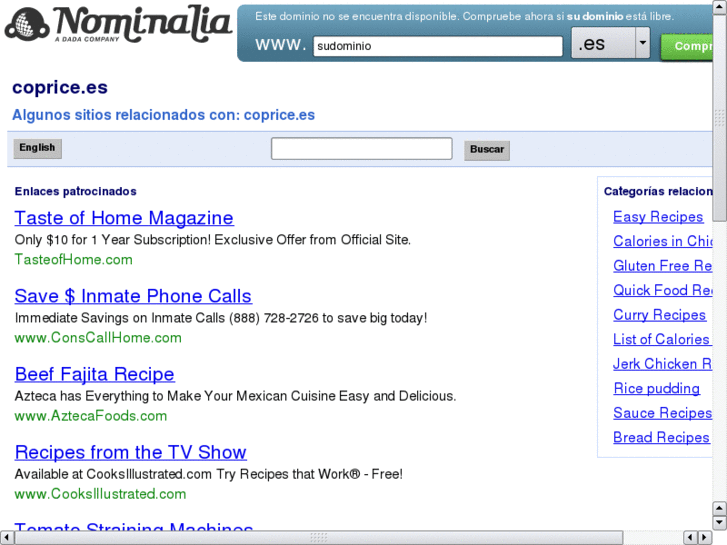Click the coprice.es heading text
Image resolution: width=727 pixels, height=545 pixels.
tap(60, 87)
